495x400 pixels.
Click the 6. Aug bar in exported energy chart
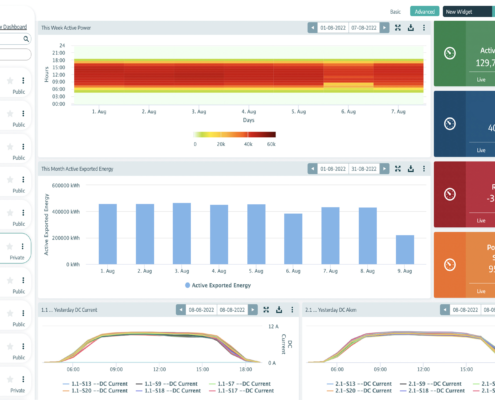click(x=293, y=239)
